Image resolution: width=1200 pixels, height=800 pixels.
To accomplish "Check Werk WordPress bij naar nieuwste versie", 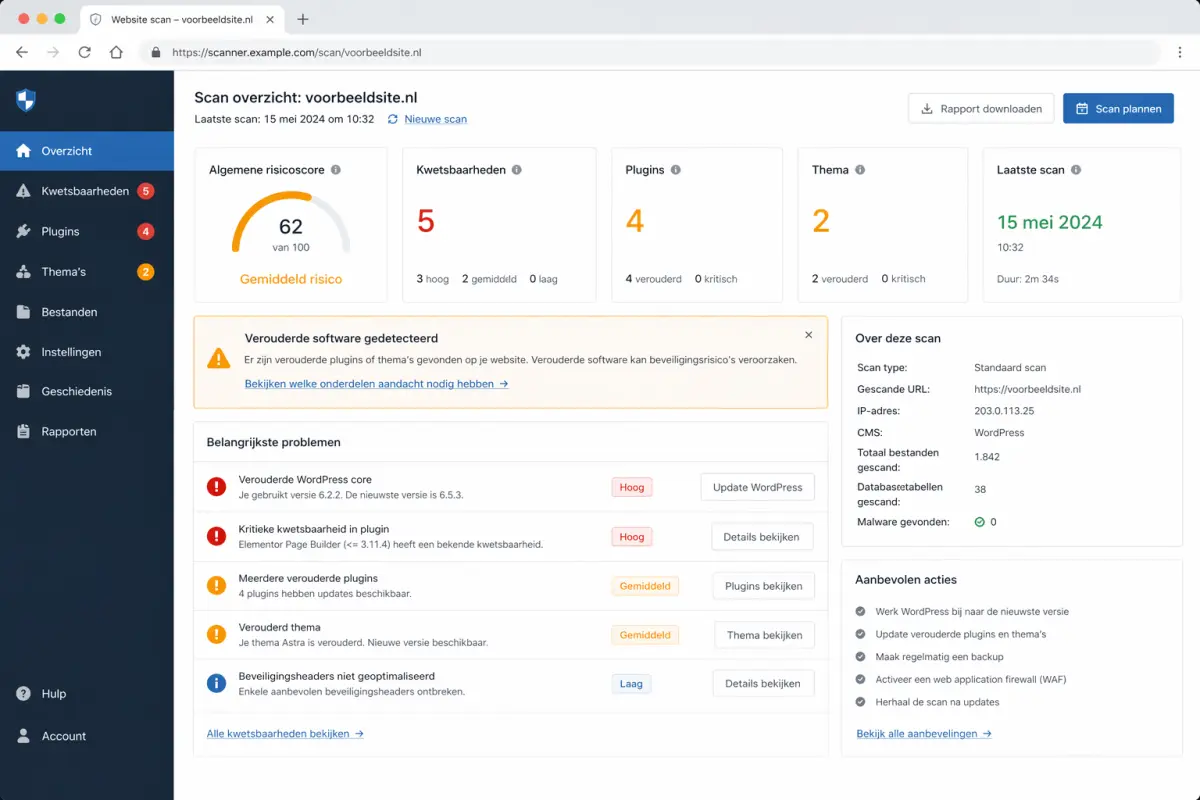I will 861,611.
